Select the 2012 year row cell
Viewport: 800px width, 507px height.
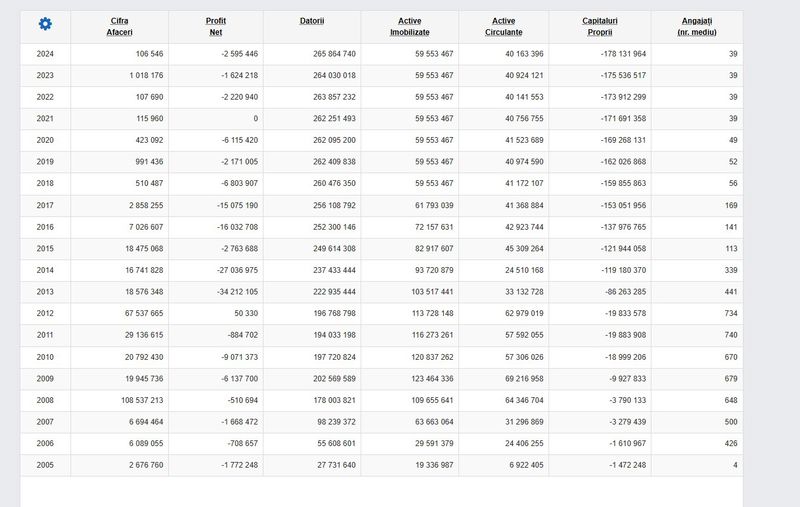[45, 314]
